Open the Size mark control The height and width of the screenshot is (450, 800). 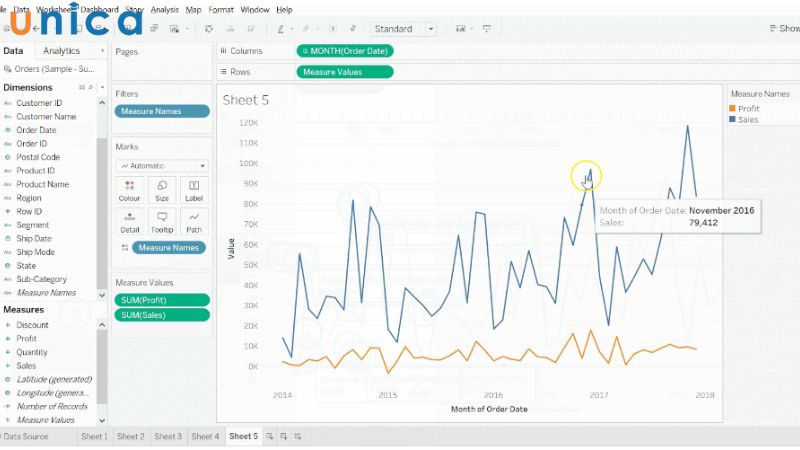point(162,190)
